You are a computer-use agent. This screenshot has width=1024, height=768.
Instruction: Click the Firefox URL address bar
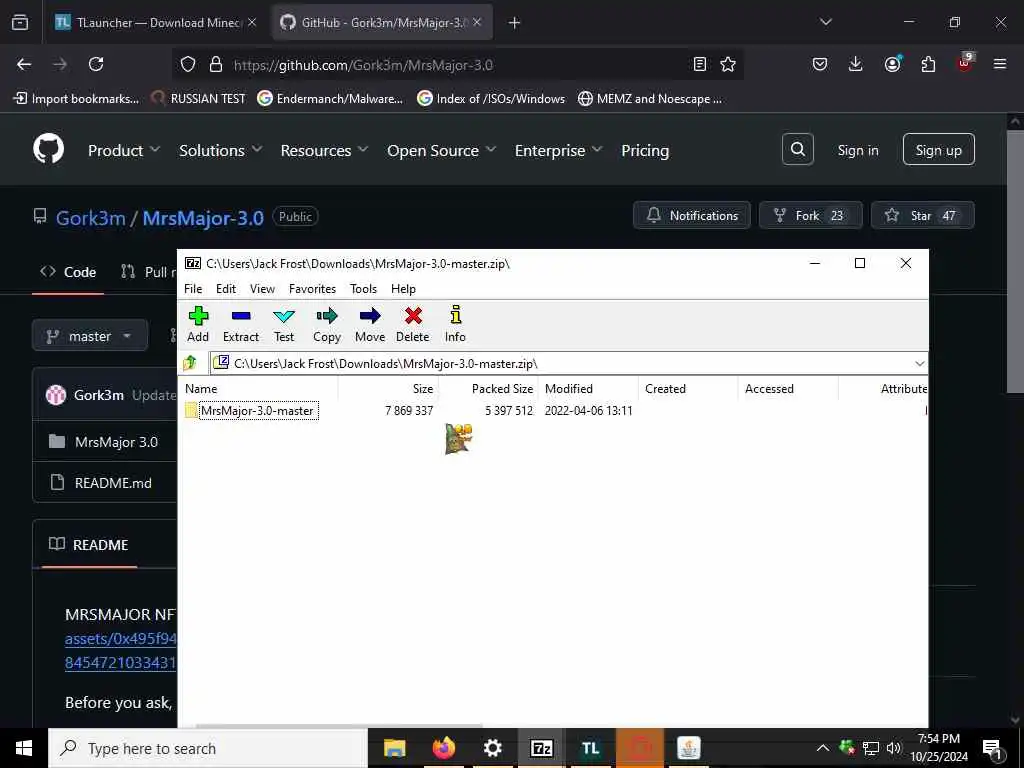pyautogui.click(x=457, y=65)
